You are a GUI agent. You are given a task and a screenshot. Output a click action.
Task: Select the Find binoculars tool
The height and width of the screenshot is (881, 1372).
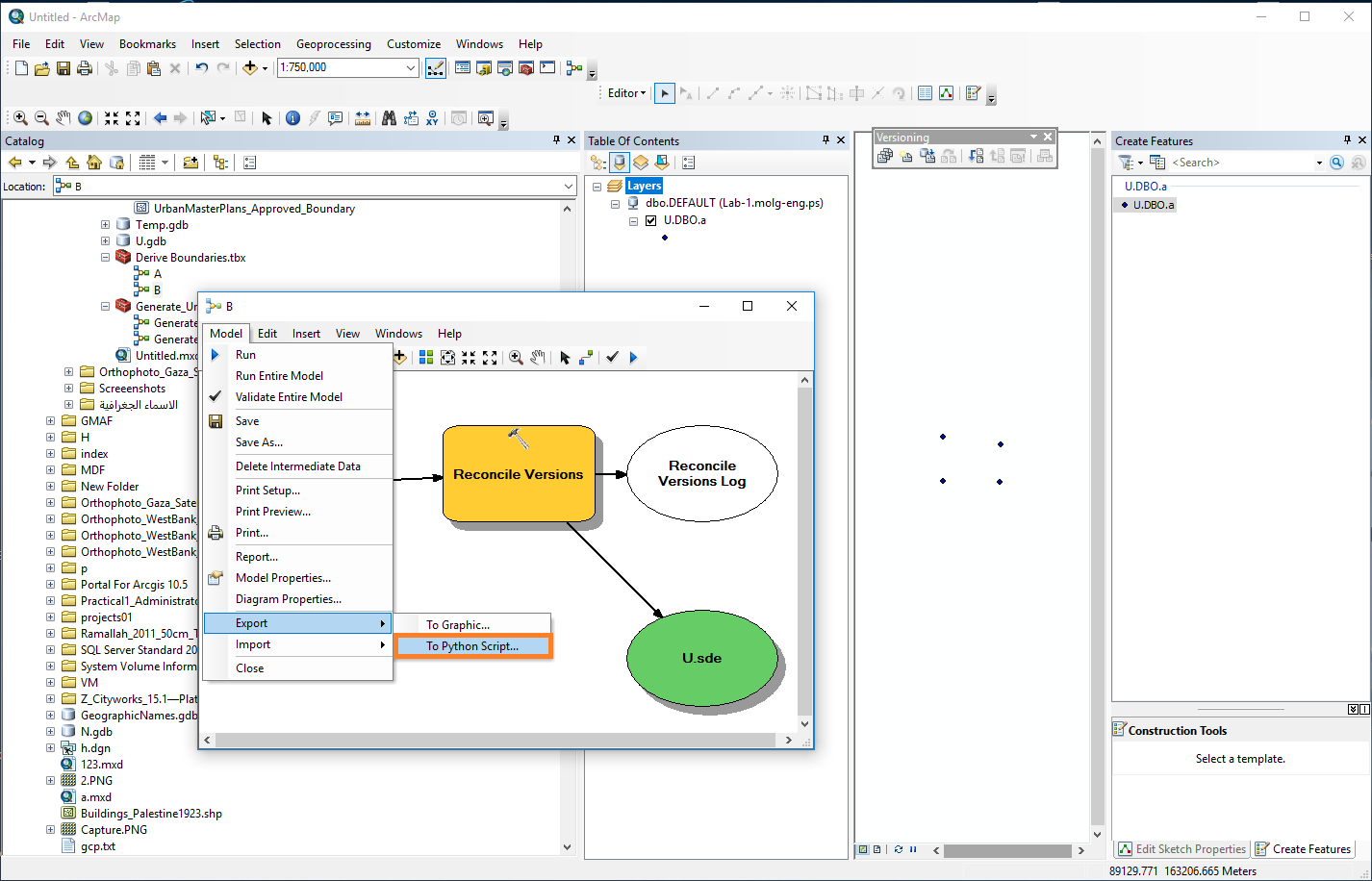389,118
